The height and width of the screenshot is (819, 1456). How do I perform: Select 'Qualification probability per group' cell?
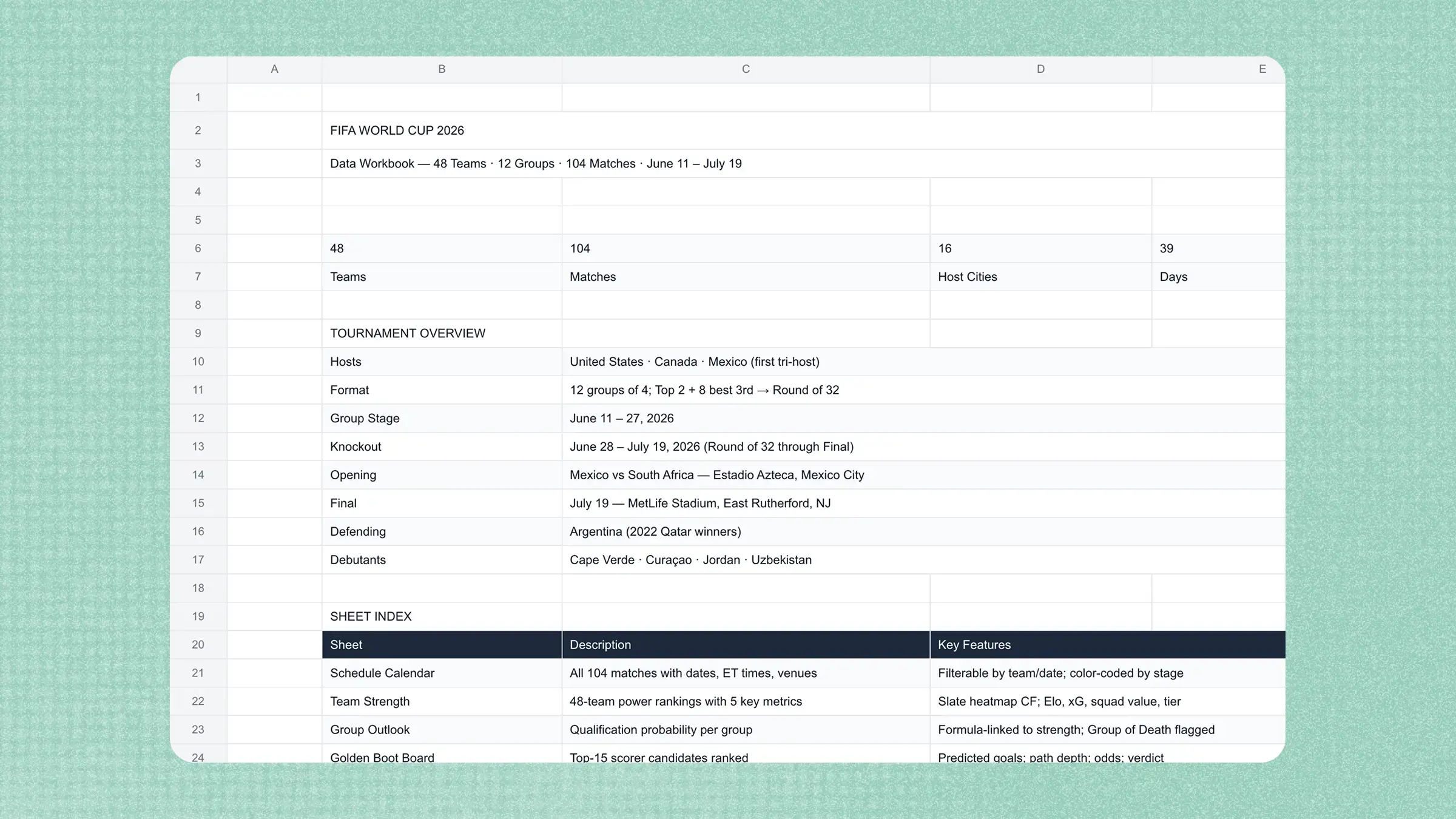click(746, 730)
